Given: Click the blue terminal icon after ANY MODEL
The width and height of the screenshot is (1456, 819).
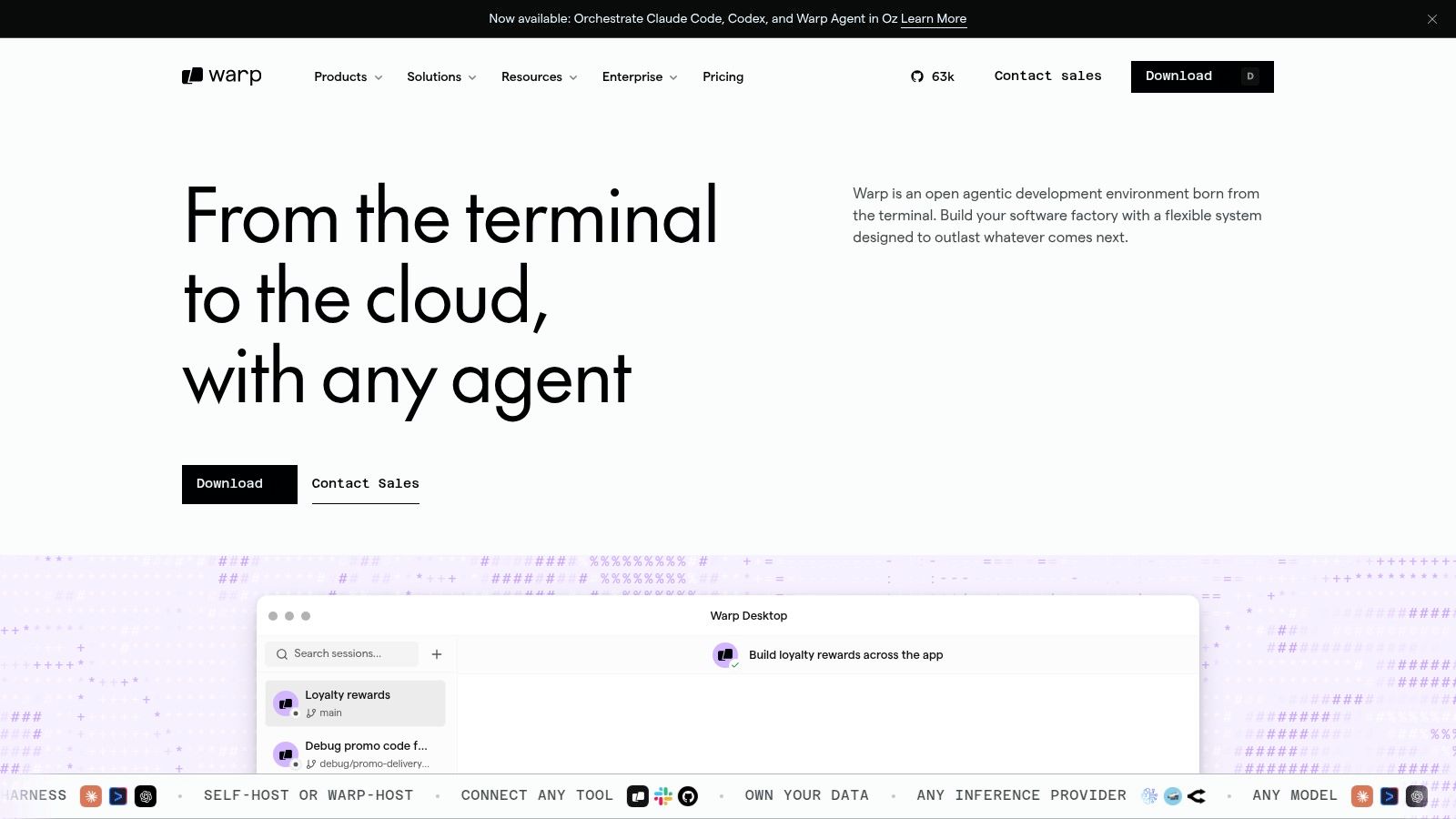Looking at the screenshot, I should coord(1390,796).
